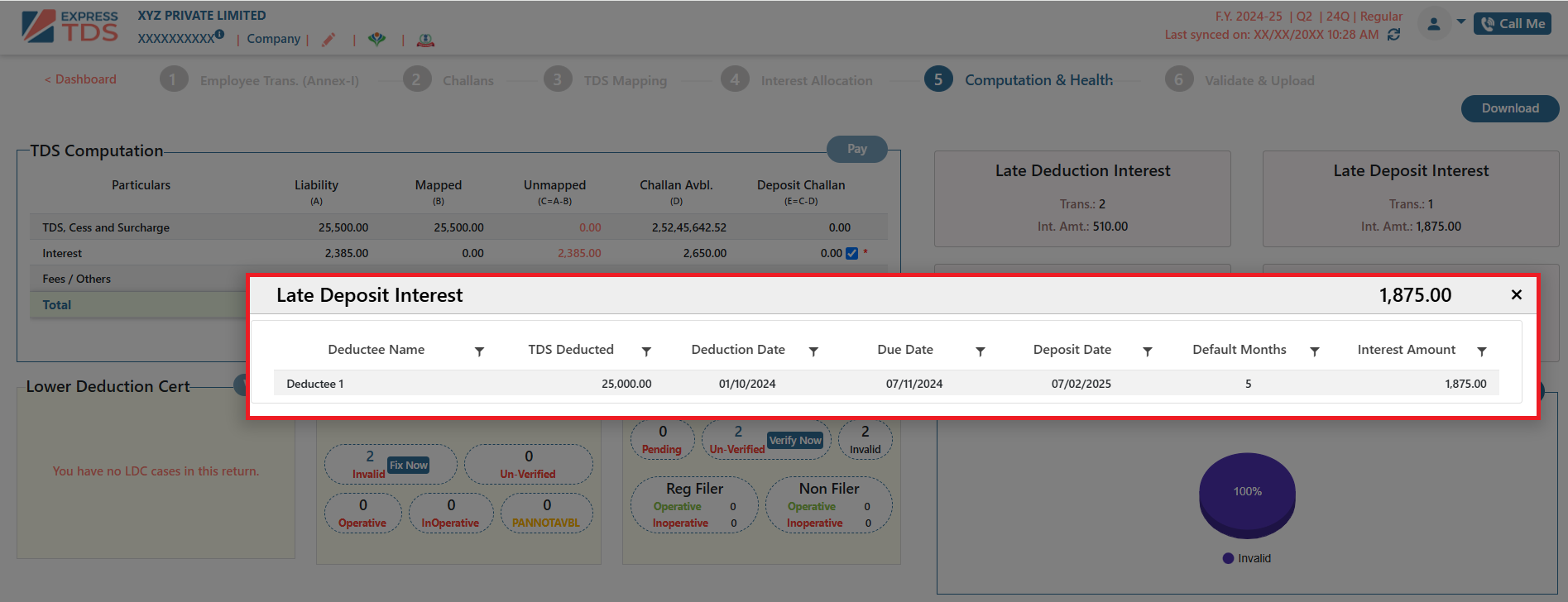The height and width of the screenshot is (602, 1568).
Task: Click the pencil edit icon in header
Action: click(328, 40)
